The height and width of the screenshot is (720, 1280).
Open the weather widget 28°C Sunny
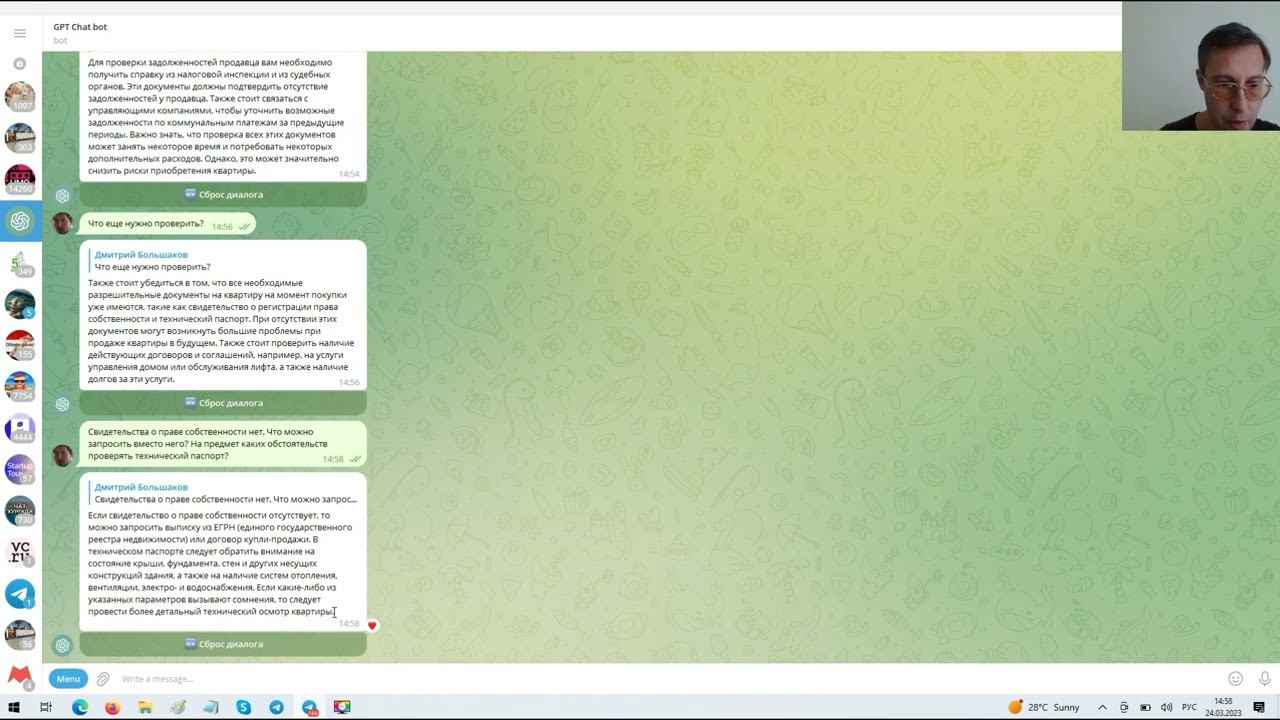click(1044, 707)
